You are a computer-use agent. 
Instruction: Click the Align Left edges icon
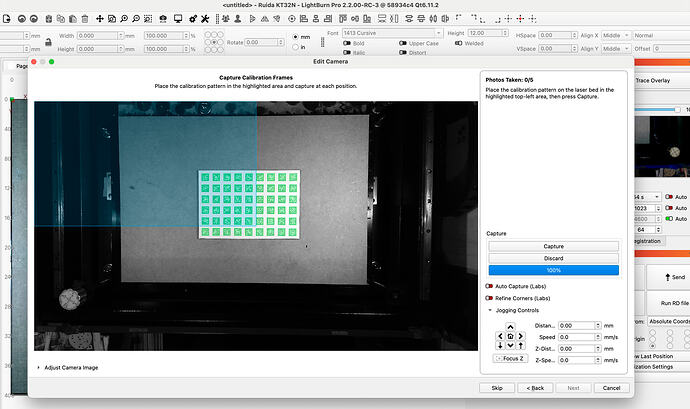[x=304, y=19]
